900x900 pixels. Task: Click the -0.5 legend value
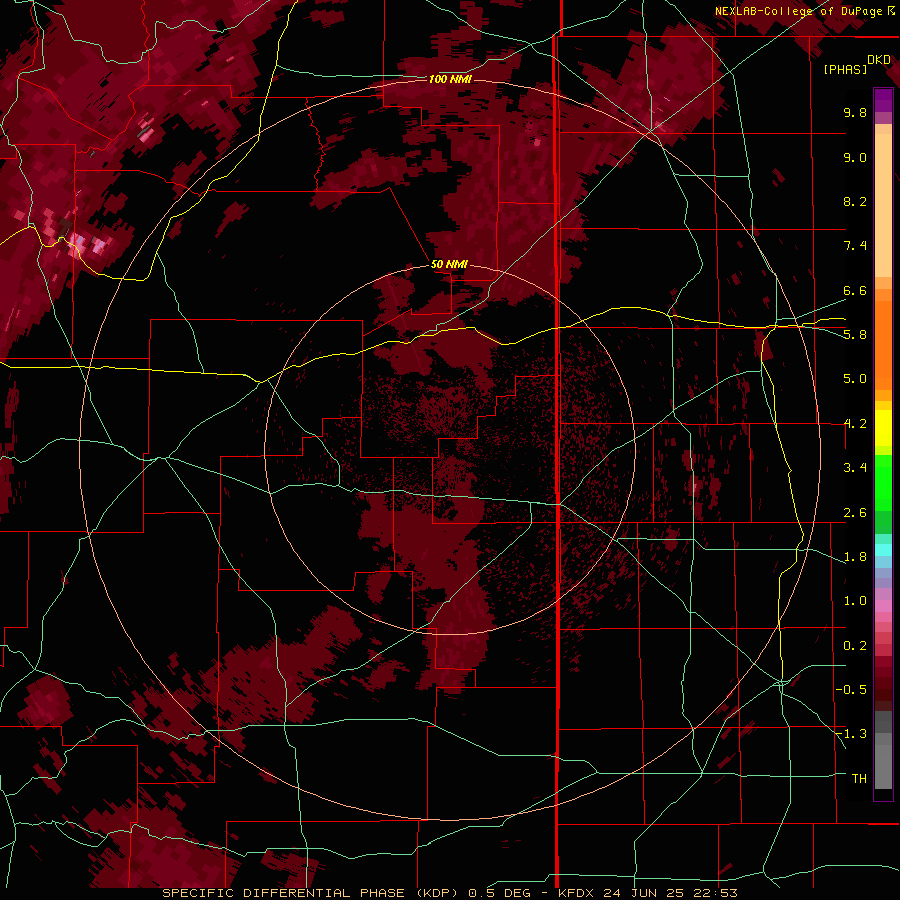(x=852, y=690)
